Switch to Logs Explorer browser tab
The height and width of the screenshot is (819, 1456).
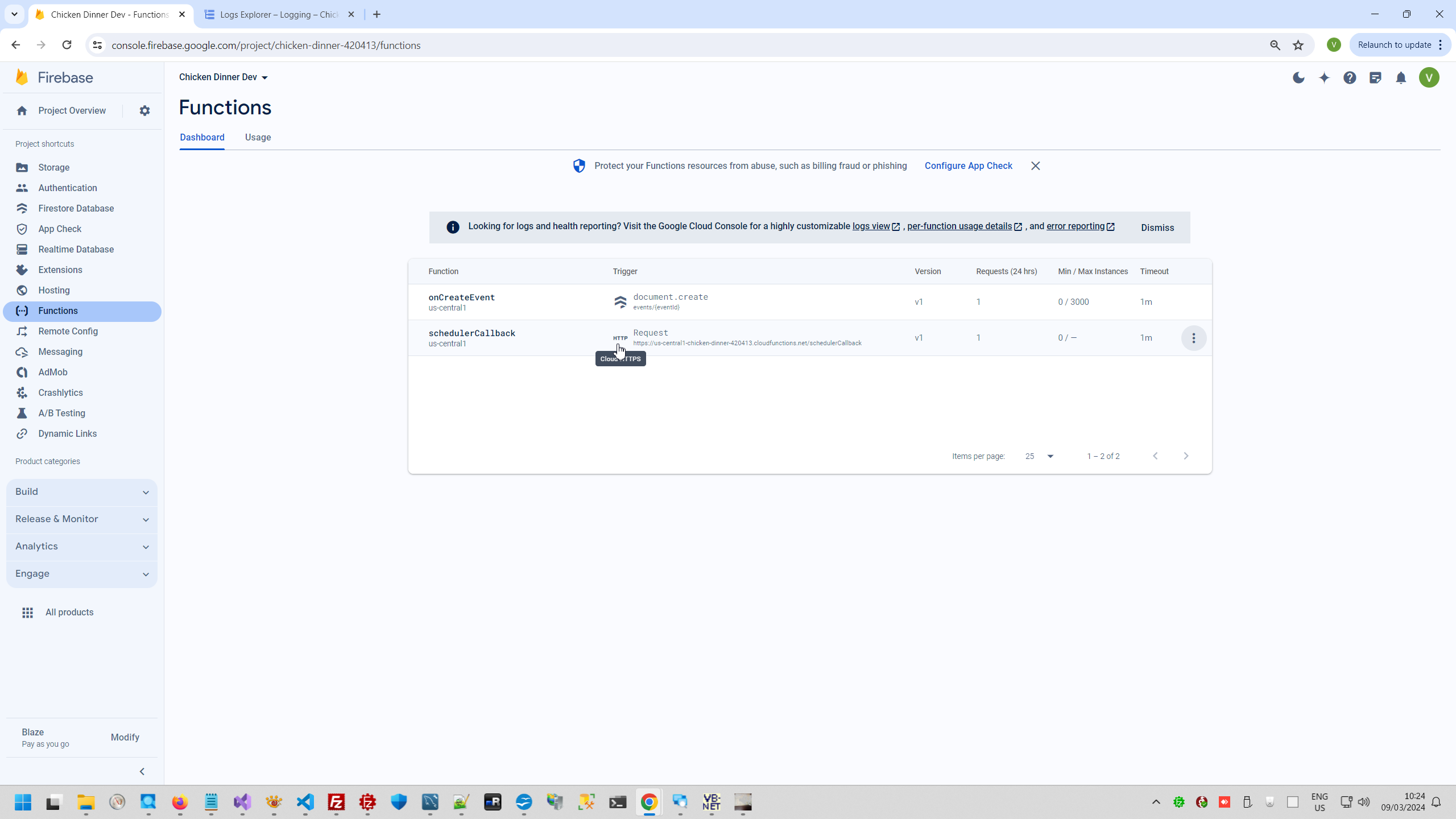pos(279,15)
